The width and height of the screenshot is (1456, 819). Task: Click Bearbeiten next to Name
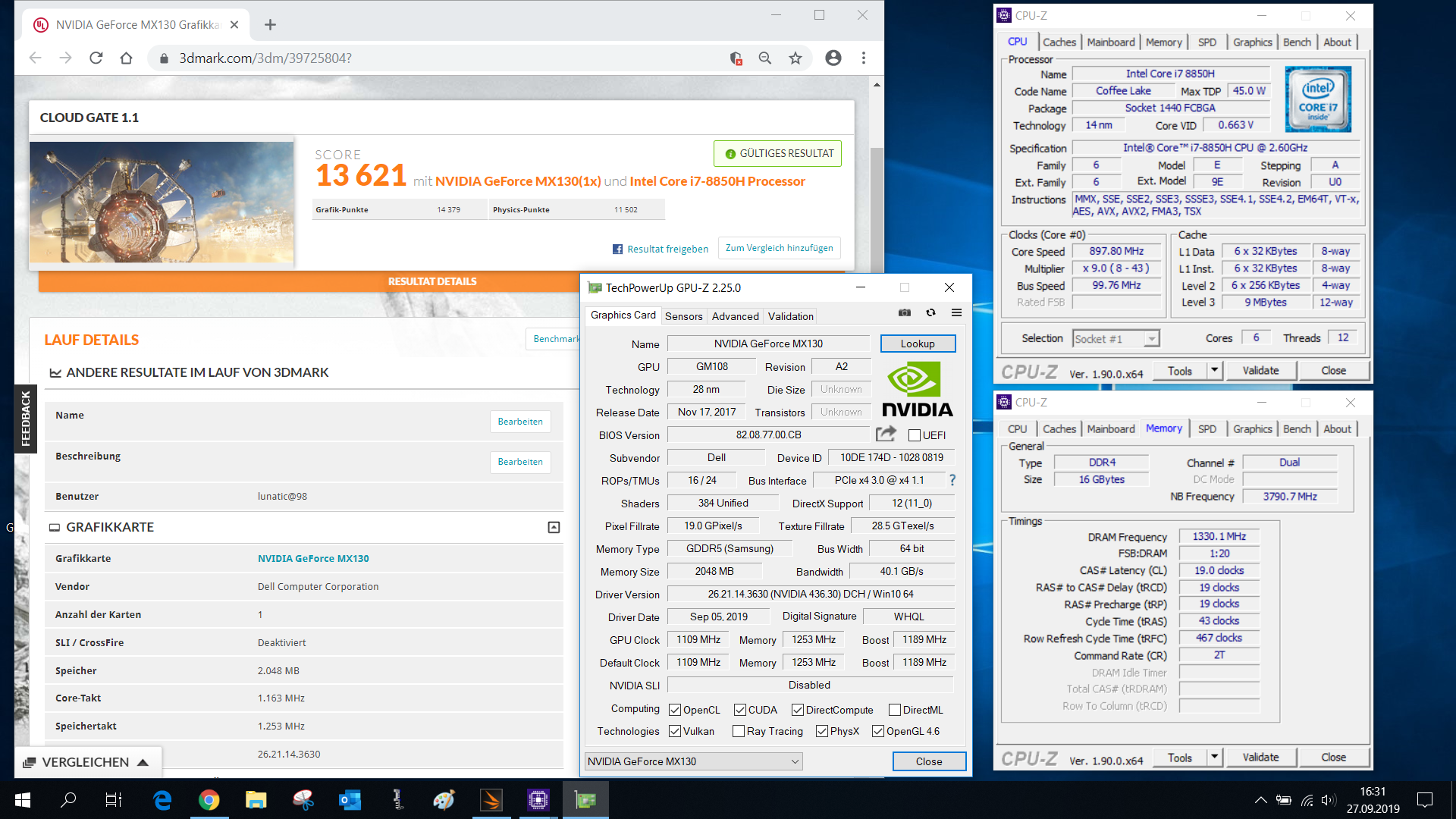click(520, 422)
